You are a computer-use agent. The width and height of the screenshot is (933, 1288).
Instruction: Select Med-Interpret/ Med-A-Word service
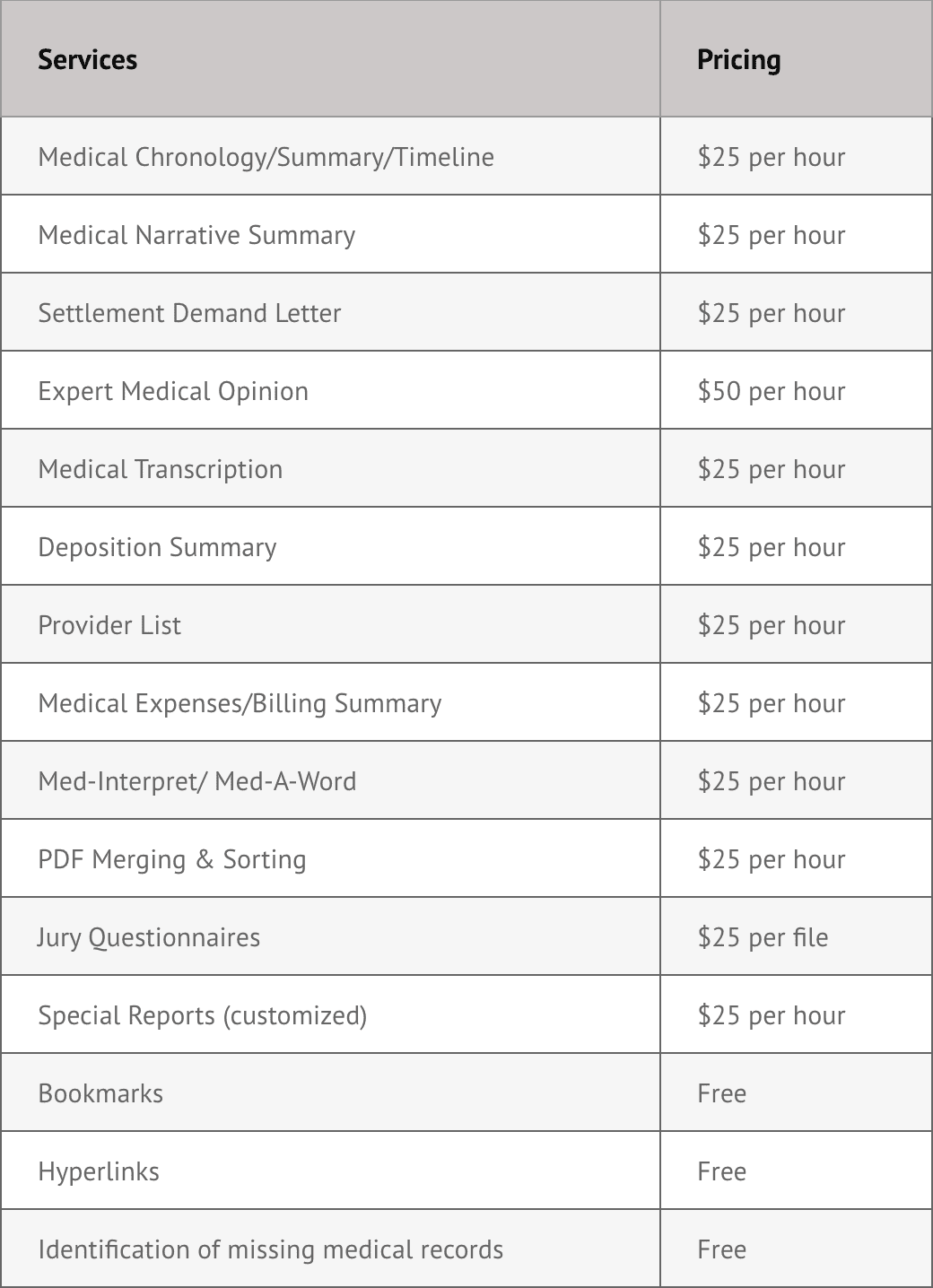196,781
